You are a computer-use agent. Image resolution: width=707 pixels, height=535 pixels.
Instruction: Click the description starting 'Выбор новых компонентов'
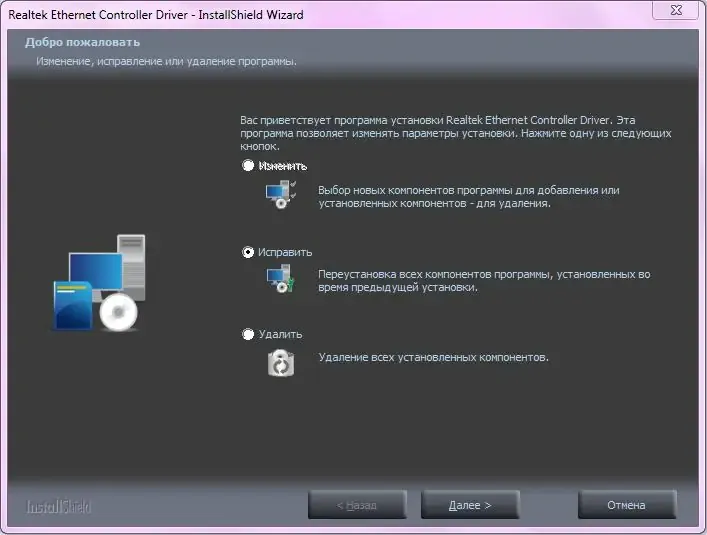click(x=469, y=197)
